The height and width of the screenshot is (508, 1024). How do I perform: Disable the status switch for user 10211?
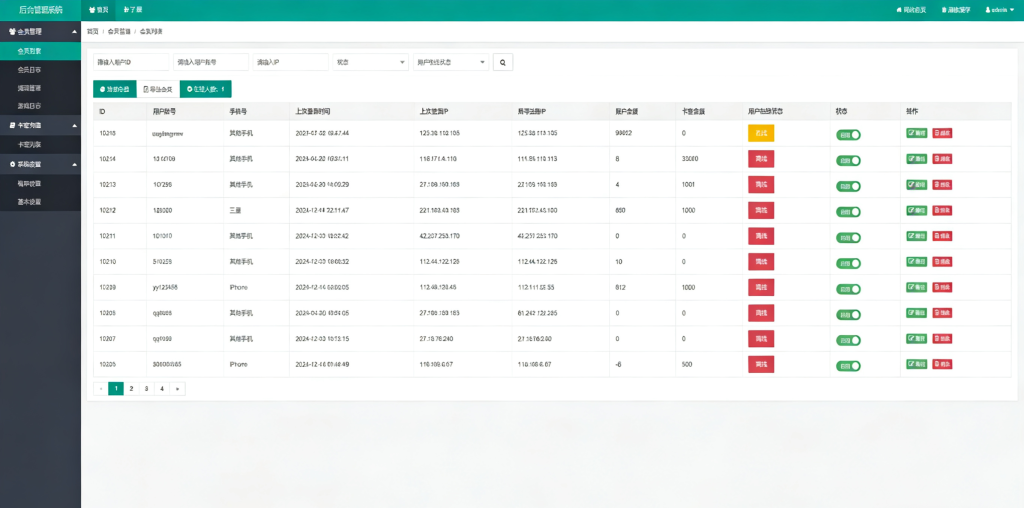pos(848,237)
